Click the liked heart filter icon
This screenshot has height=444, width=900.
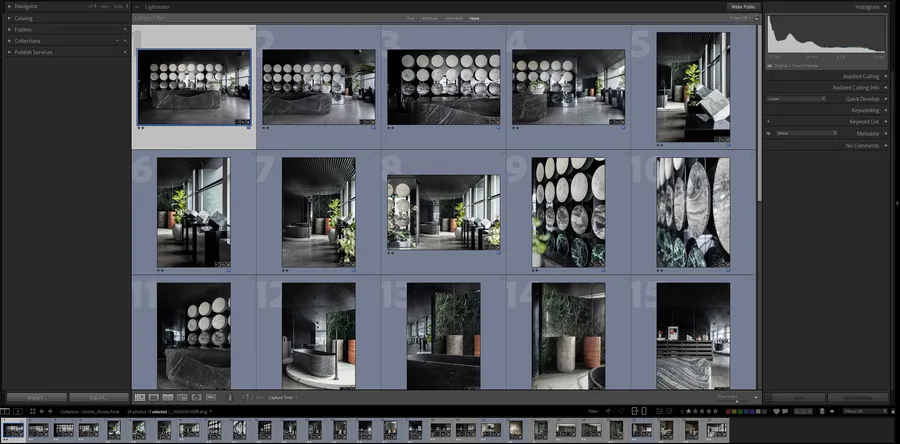pyautogui.click(x=776, y=411)
